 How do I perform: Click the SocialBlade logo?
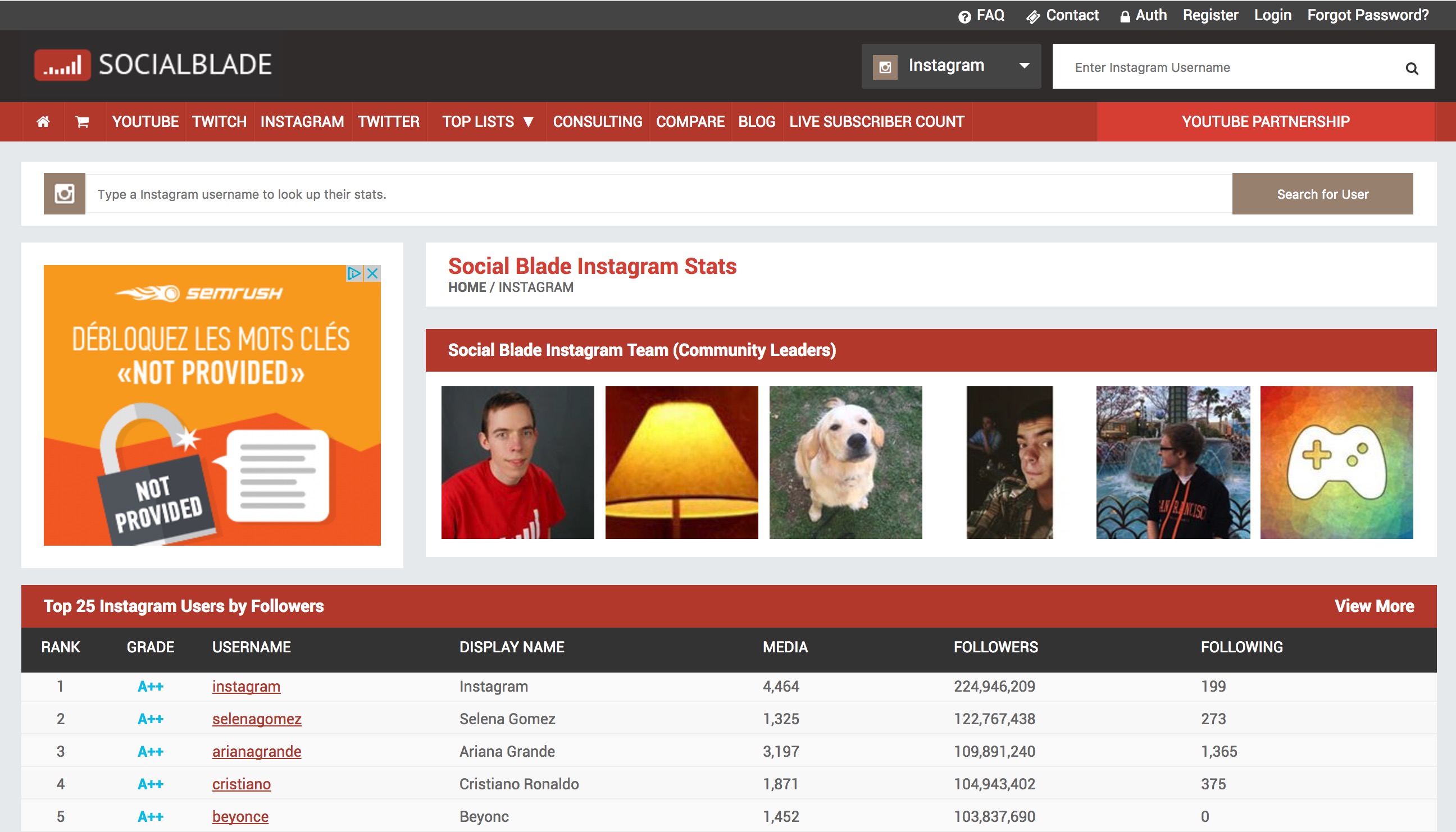[x=153, y=65]
